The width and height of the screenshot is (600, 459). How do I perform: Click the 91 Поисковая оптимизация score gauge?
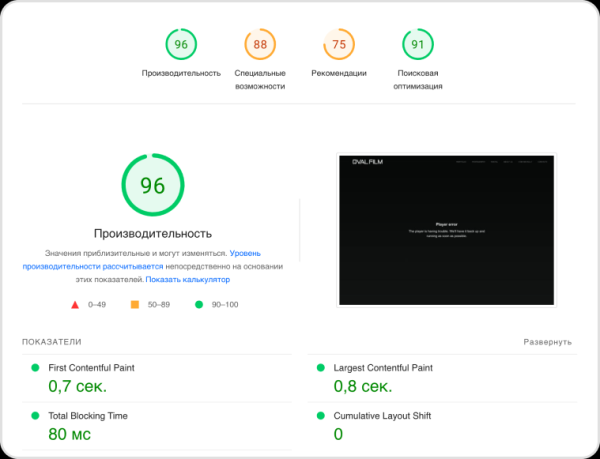pyautogui.click(x=417, y=45)
